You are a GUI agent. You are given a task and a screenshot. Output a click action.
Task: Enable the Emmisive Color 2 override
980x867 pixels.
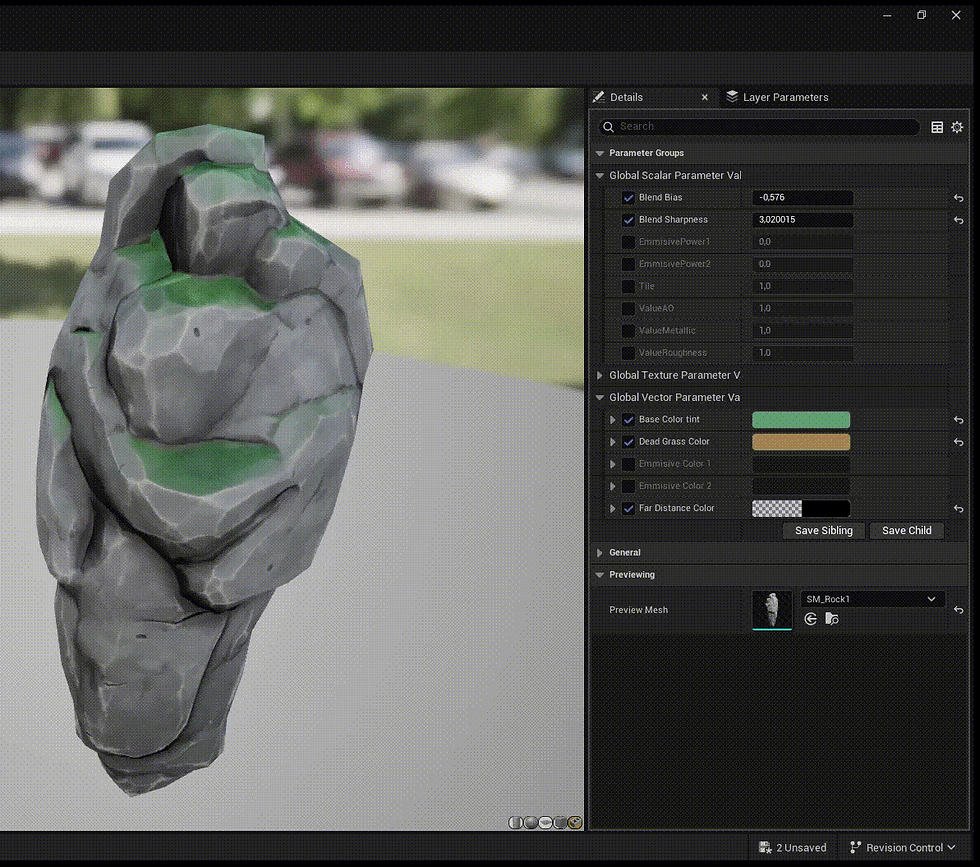[628, 486]
